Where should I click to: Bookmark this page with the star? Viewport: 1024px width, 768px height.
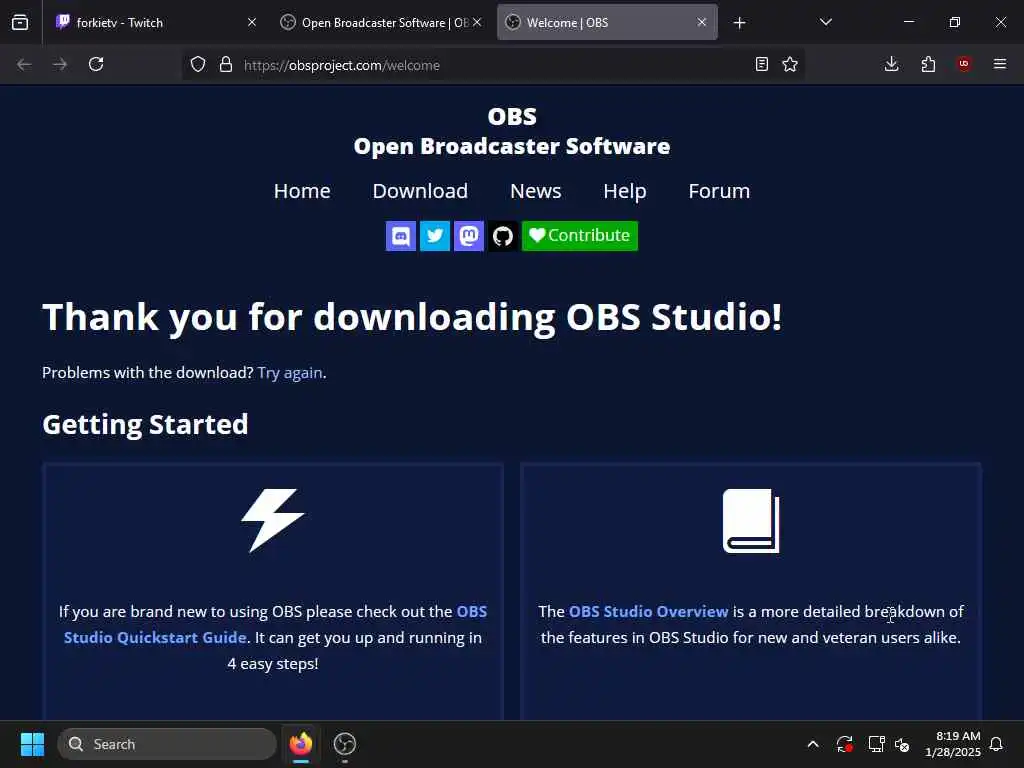pyautogui.click(x=790, y=64)
